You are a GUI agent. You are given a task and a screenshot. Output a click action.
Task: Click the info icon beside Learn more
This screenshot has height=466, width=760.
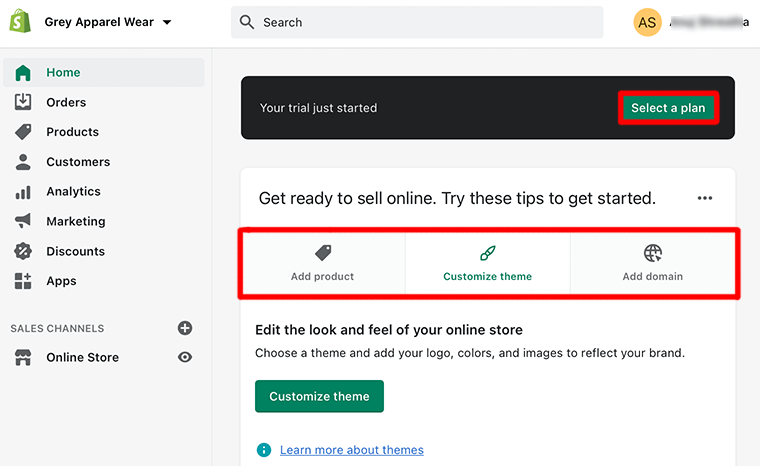coord(264,450)
